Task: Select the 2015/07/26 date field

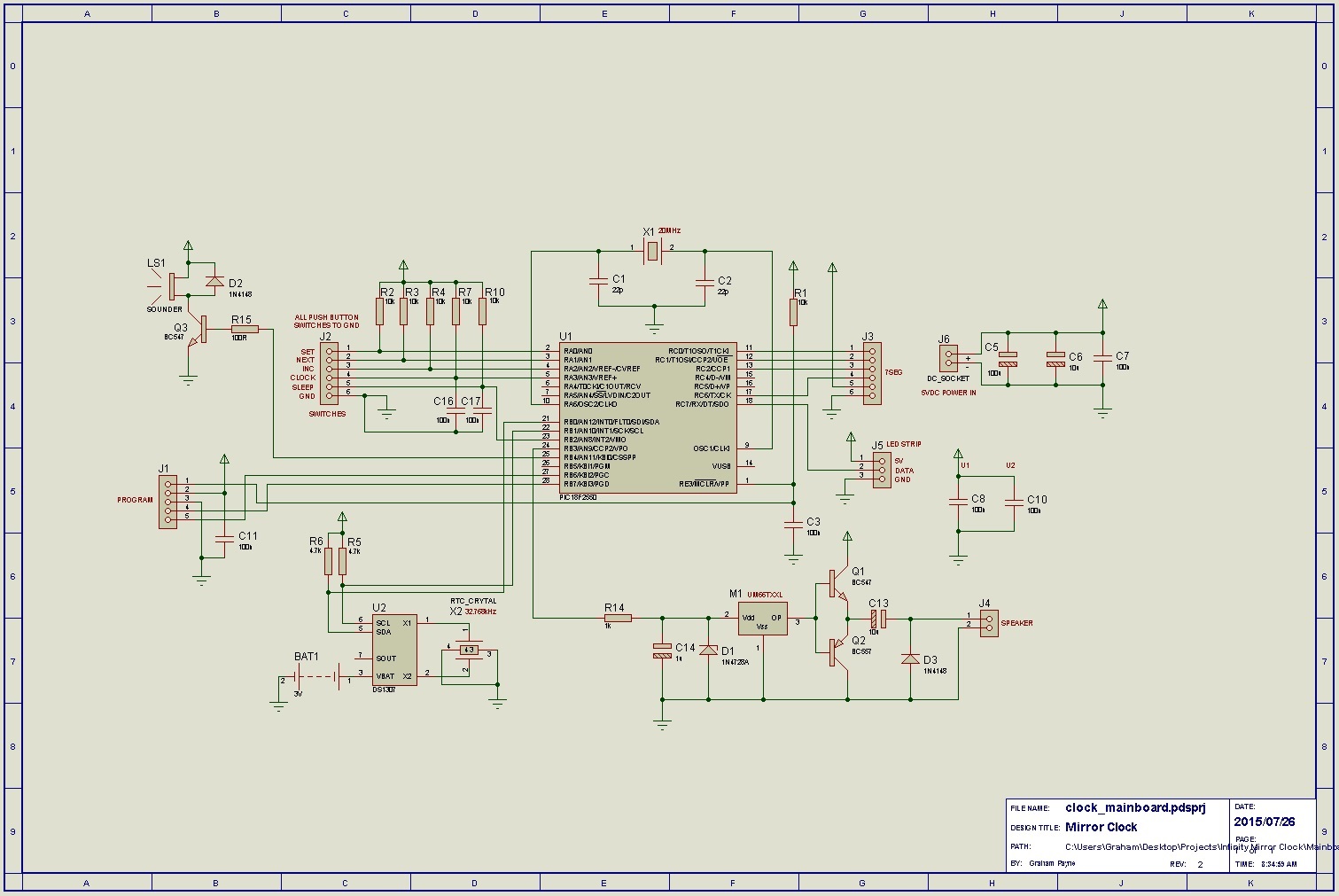Action: 1265,822
